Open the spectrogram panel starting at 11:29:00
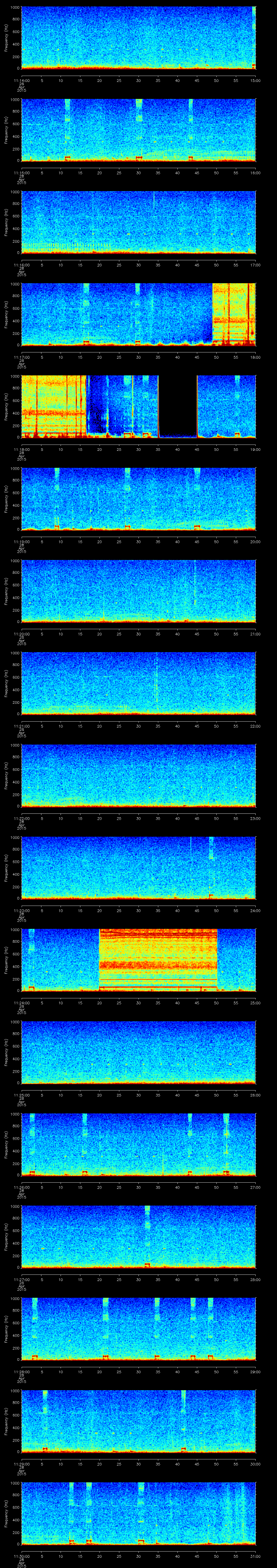Screen dimensions: 277x1568 138,1421
